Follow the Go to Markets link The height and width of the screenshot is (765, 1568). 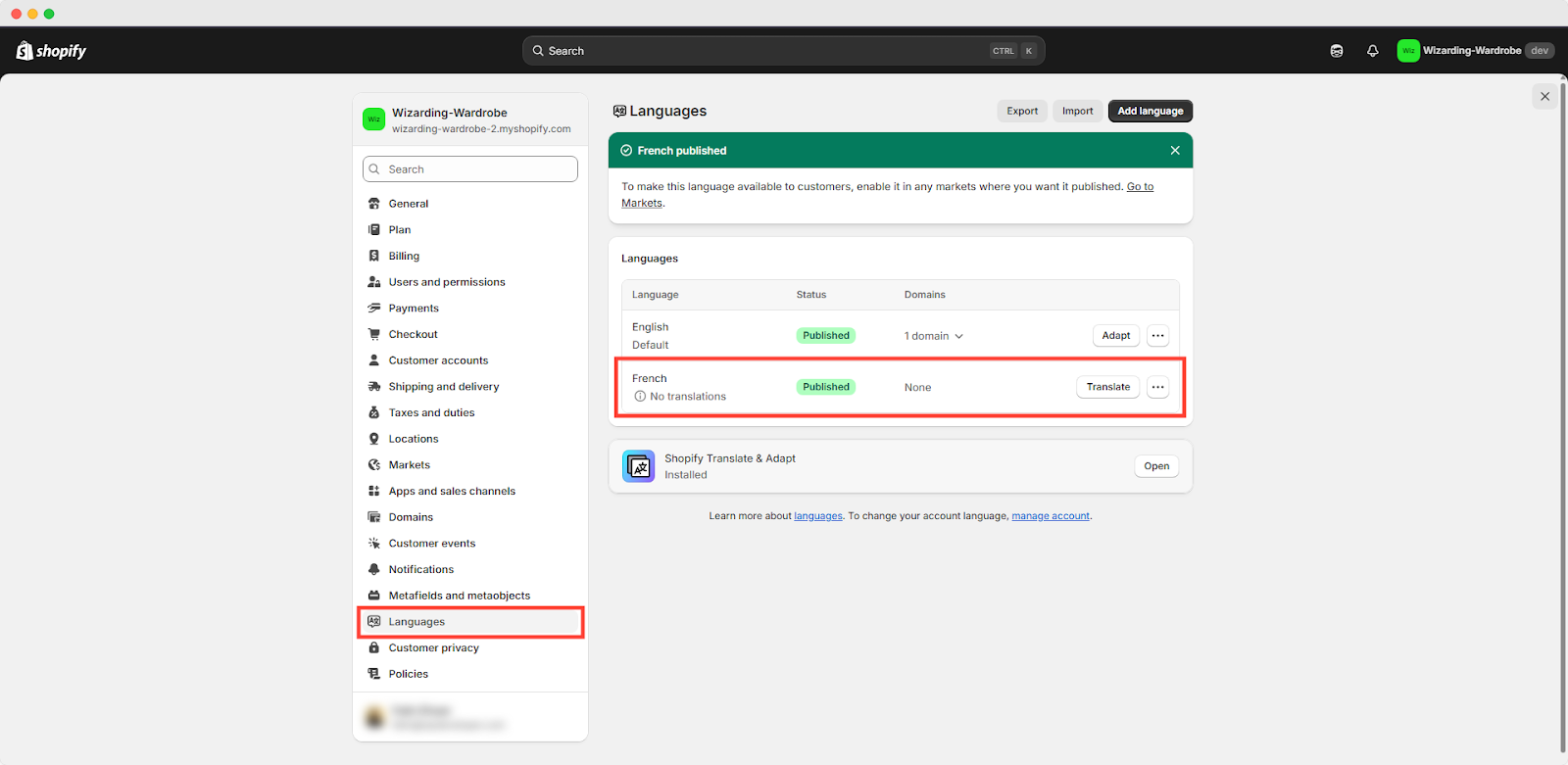coord(1140,186)
